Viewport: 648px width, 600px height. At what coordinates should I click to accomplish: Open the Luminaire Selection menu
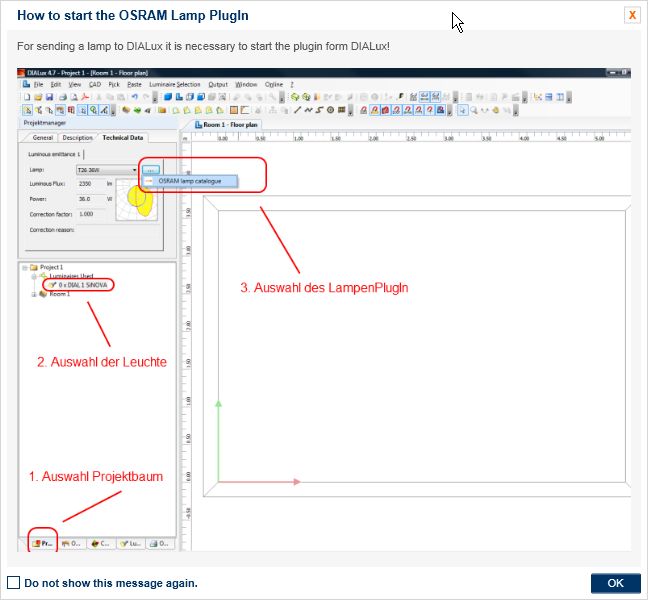click(x=175, y=85)
